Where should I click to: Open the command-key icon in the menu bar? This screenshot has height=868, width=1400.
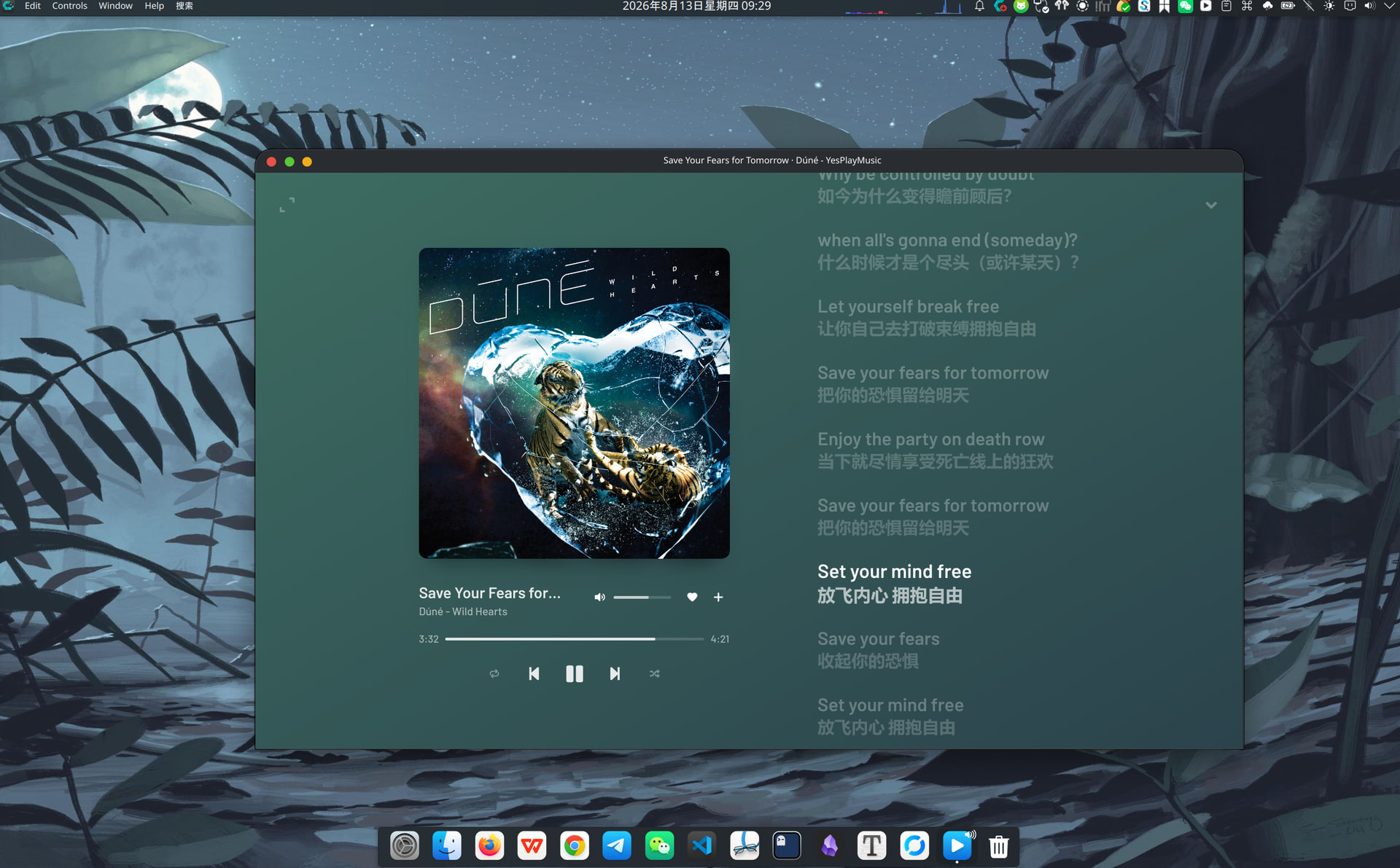[1247, 6]
